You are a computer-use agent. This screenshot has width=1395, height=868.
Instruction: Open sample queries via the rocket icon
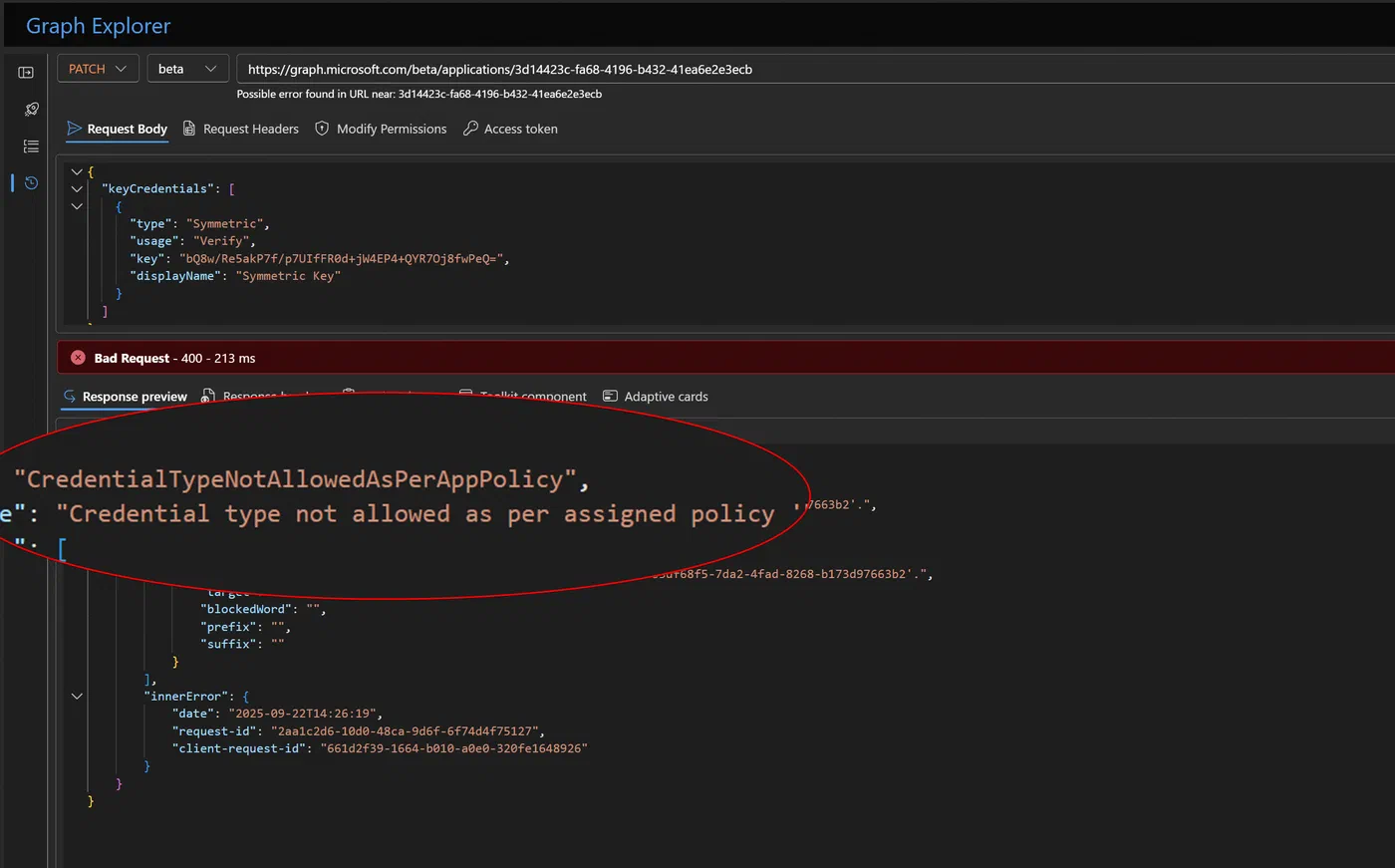(31, 109)
